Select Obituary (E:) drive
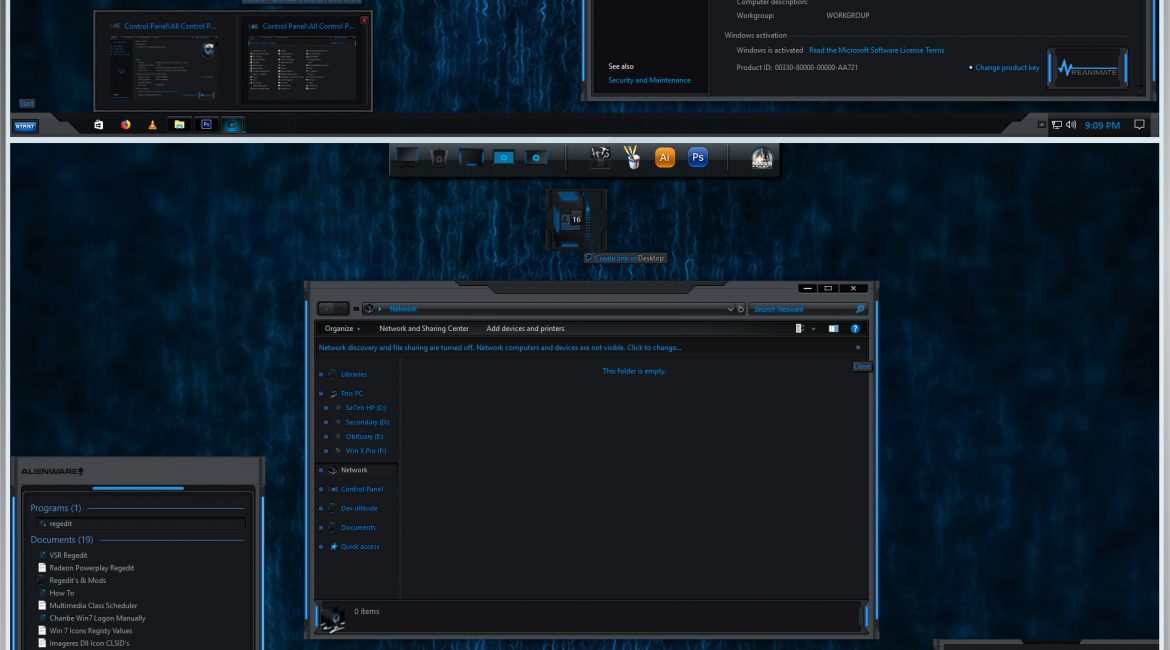1170x650 pixels. click(364, 437)
